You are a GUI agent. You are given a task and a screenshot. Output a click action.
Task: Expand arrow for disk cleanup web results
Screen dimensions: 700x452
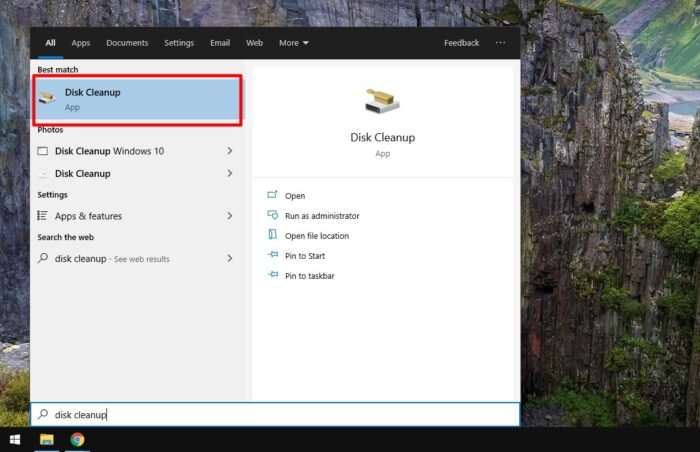point(229,258)
